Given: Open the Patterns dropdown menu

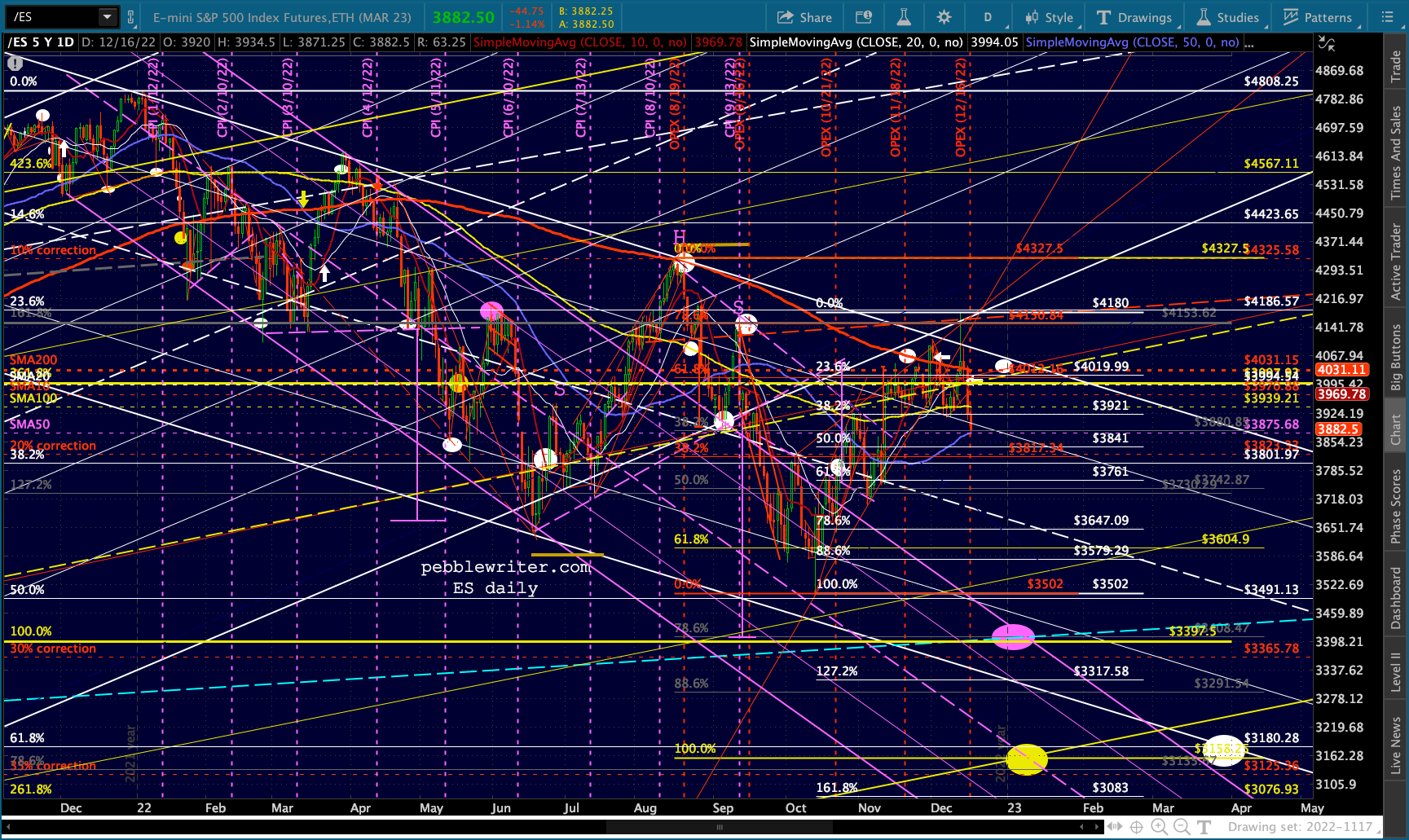Looking at the screenshot, I should click(x=1319, y=17).
